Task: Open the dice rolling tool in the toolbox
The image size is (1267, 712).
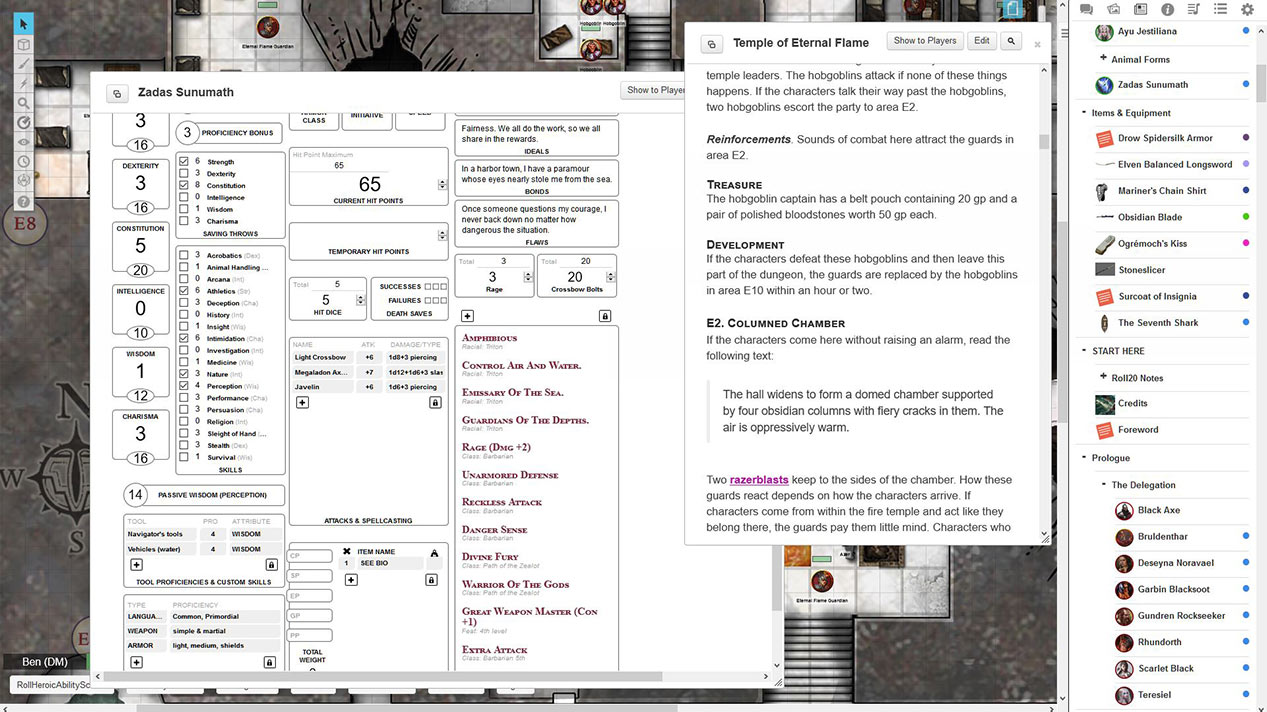Action: [x=24, y=181]
